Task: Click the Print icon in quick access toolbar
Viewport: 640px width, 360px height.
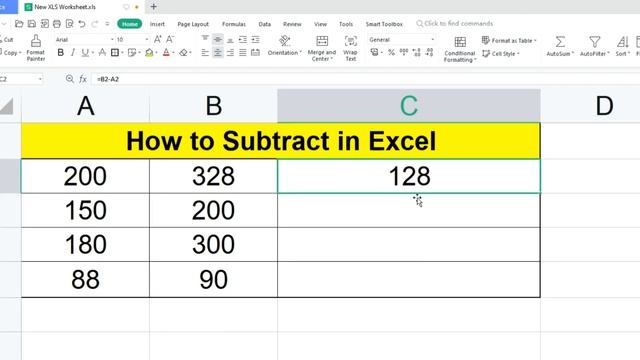Action: (x=57, y=24)
